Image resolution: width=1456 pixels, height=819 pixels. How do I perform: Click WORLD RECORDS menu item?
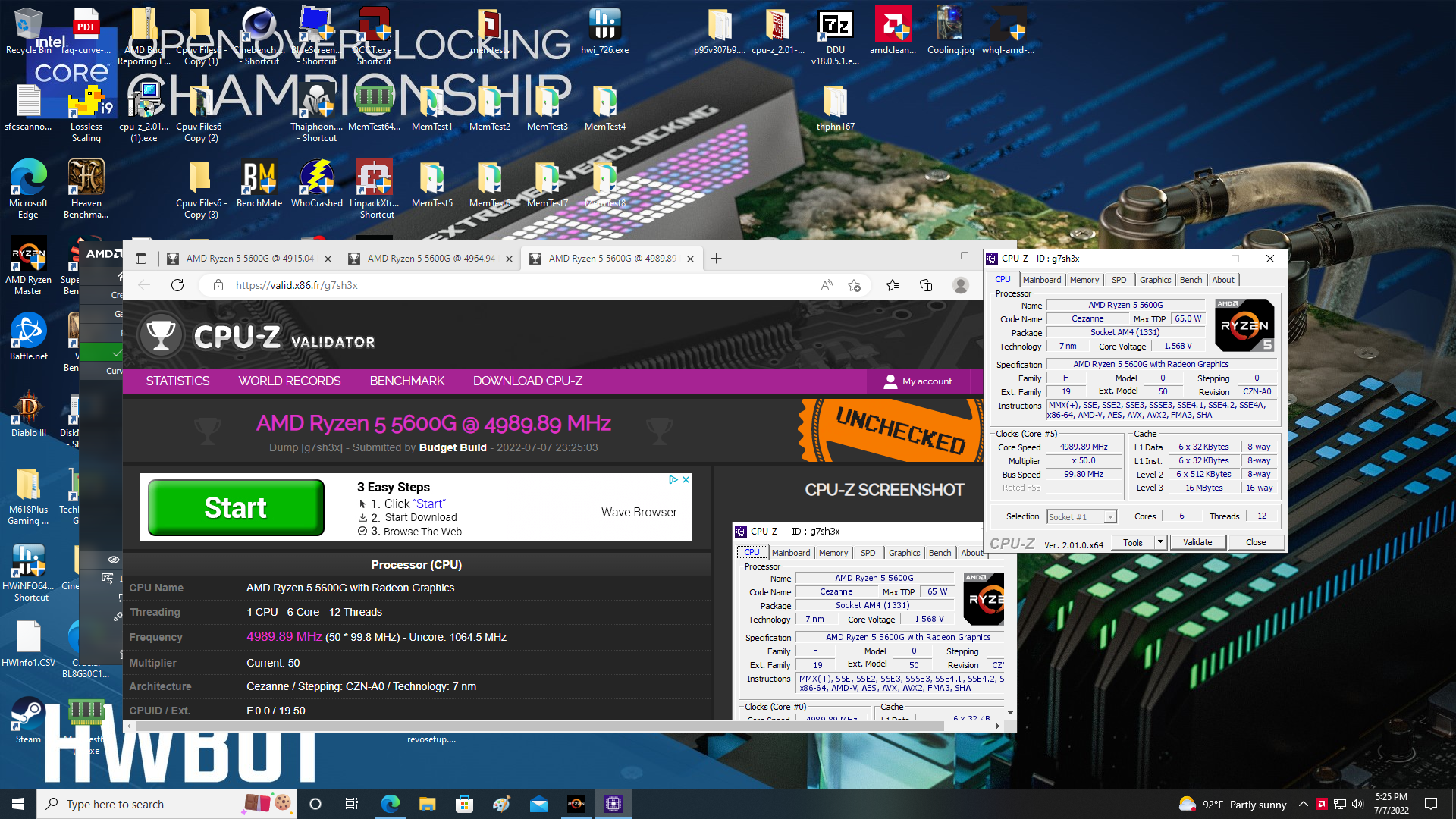pyautogui.click(x=290, y=381)
